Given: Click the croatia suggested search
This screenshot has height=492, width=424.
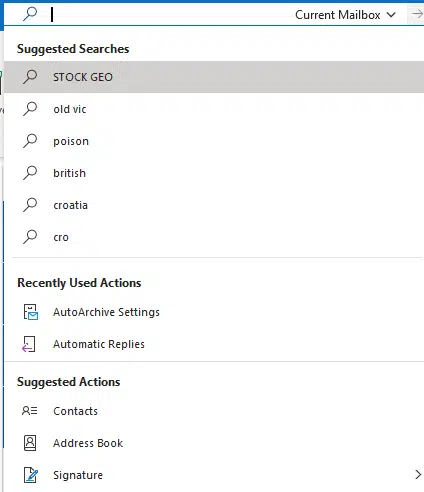Looking at the screenshot, I should (214, 205).
